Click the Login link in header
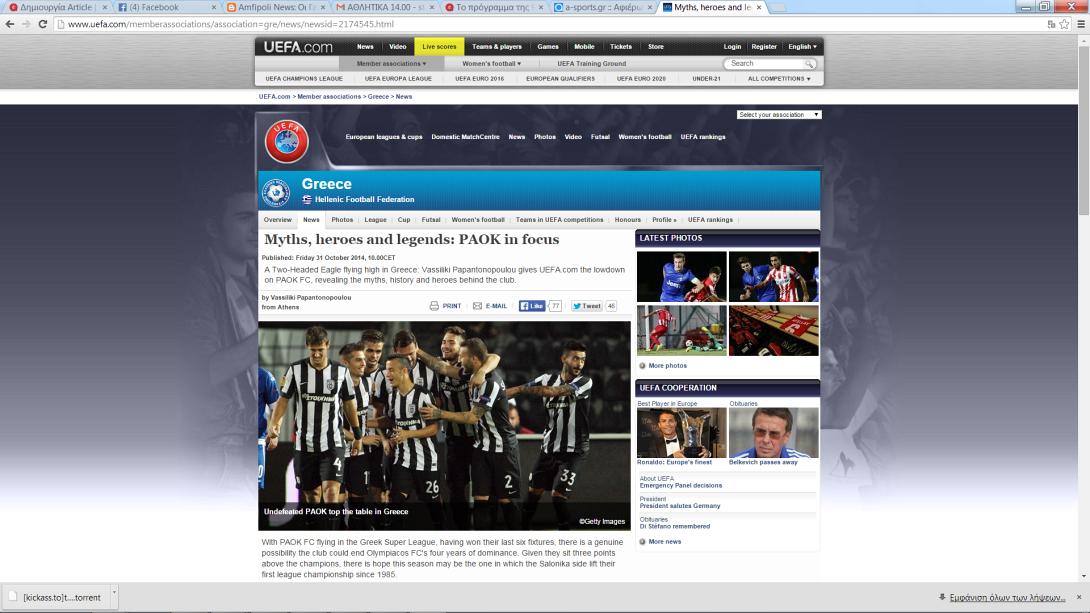The width and height of the screenshot is (1090, 613). coord(732,47)
